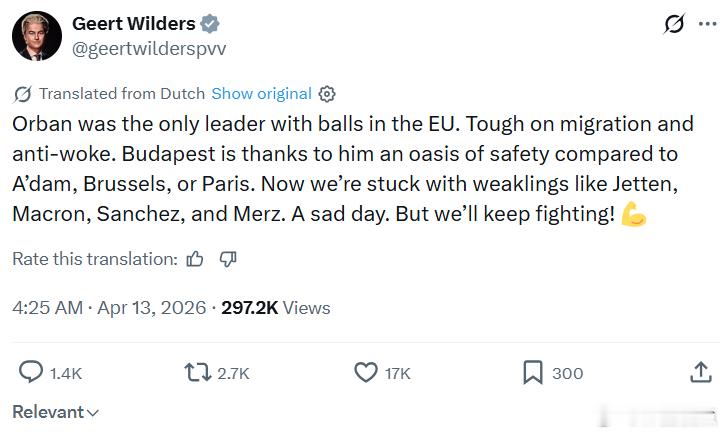725x435 pixels.
Task: Like the tweet with heart icon
Action: click(x=366, y=373)
